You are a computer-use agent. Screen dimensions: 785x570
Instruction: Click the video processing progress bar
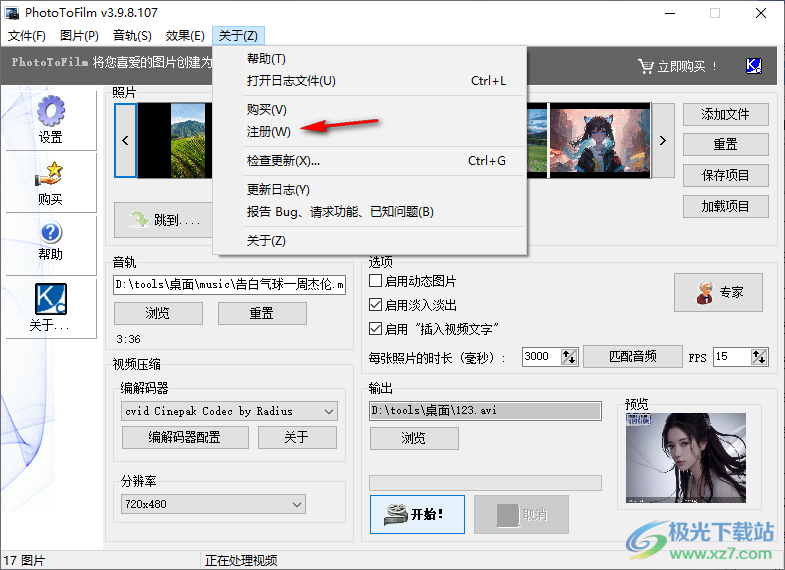click(x=485, y=483)
